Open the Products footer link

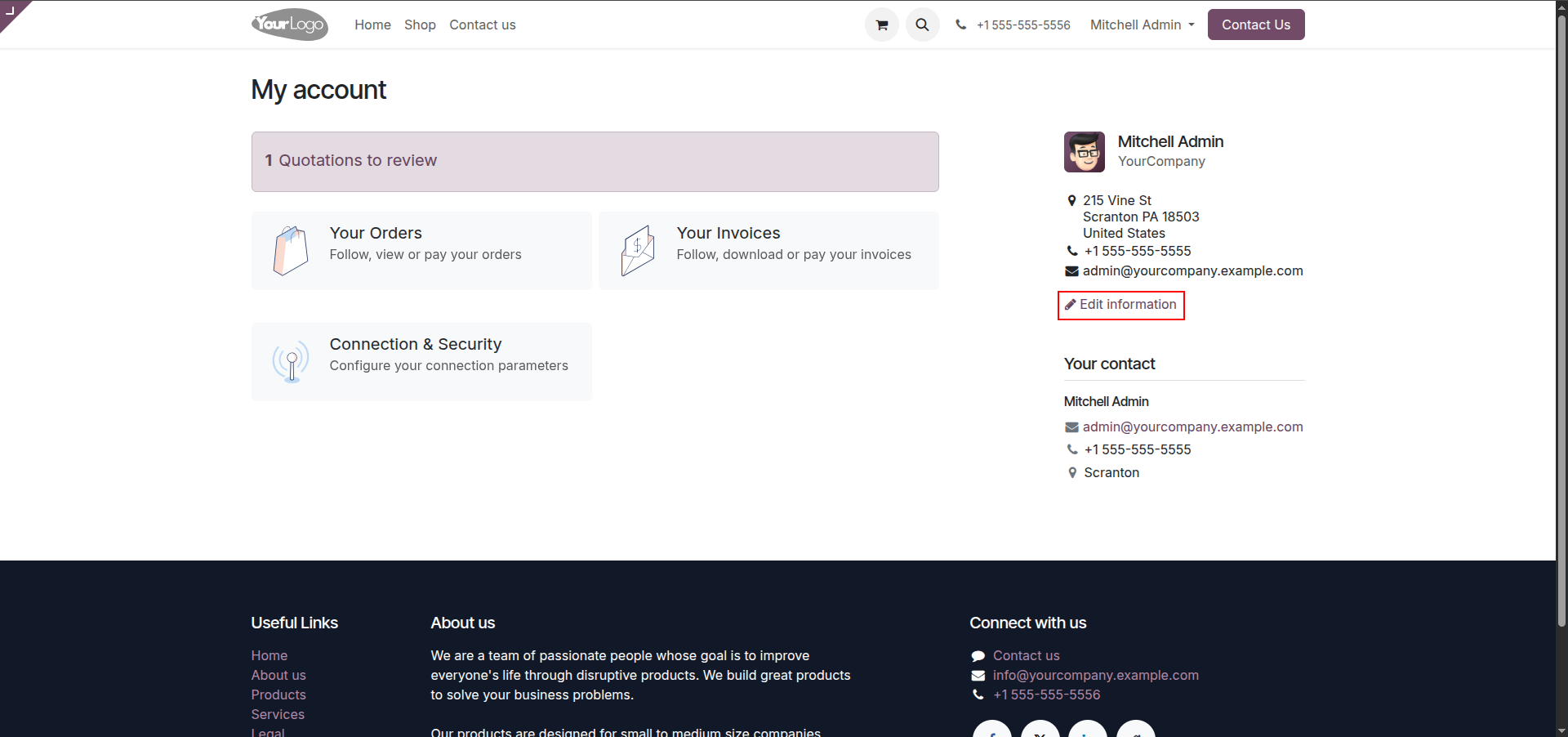click(x=278, y=695)
